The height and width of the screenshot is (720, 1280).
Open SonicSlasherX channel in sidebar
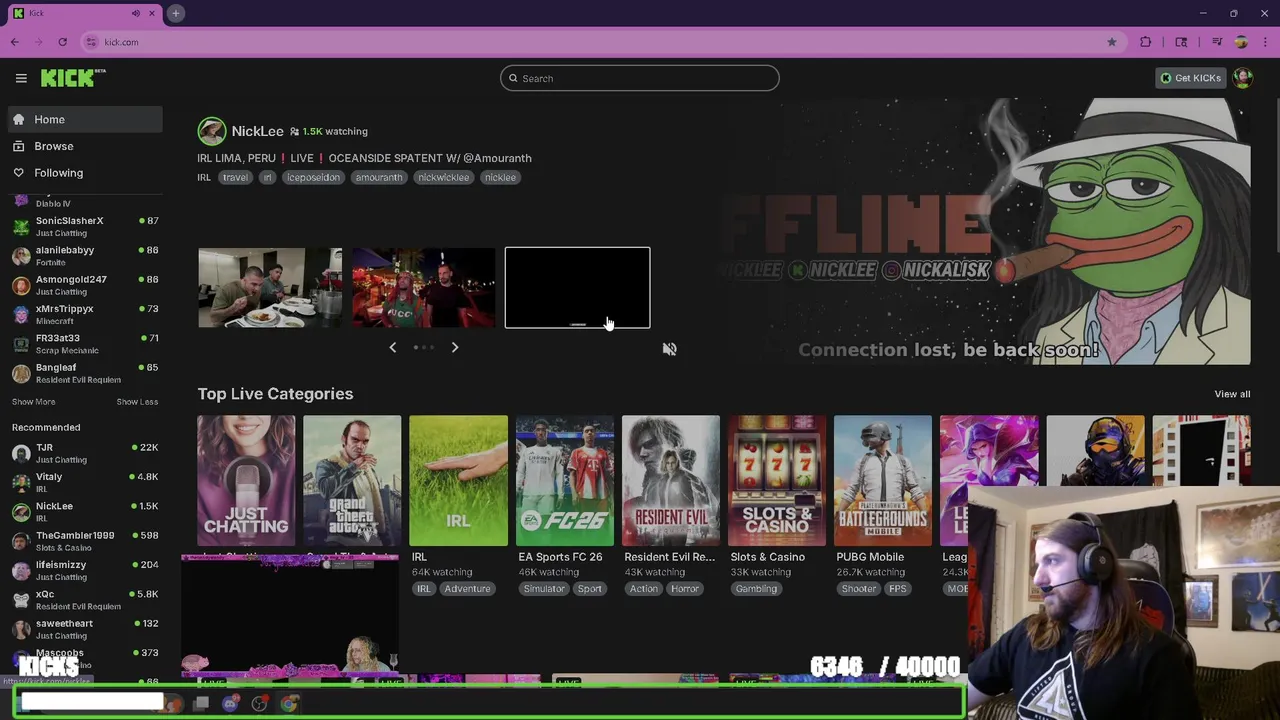coord(85,226)
